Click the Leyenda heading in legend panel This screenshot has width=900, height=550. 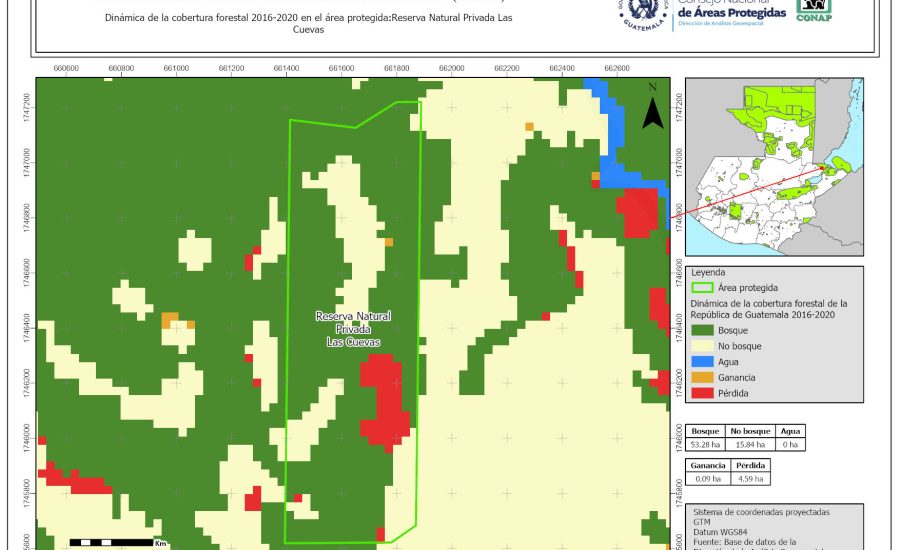click(x=709, y=271)
